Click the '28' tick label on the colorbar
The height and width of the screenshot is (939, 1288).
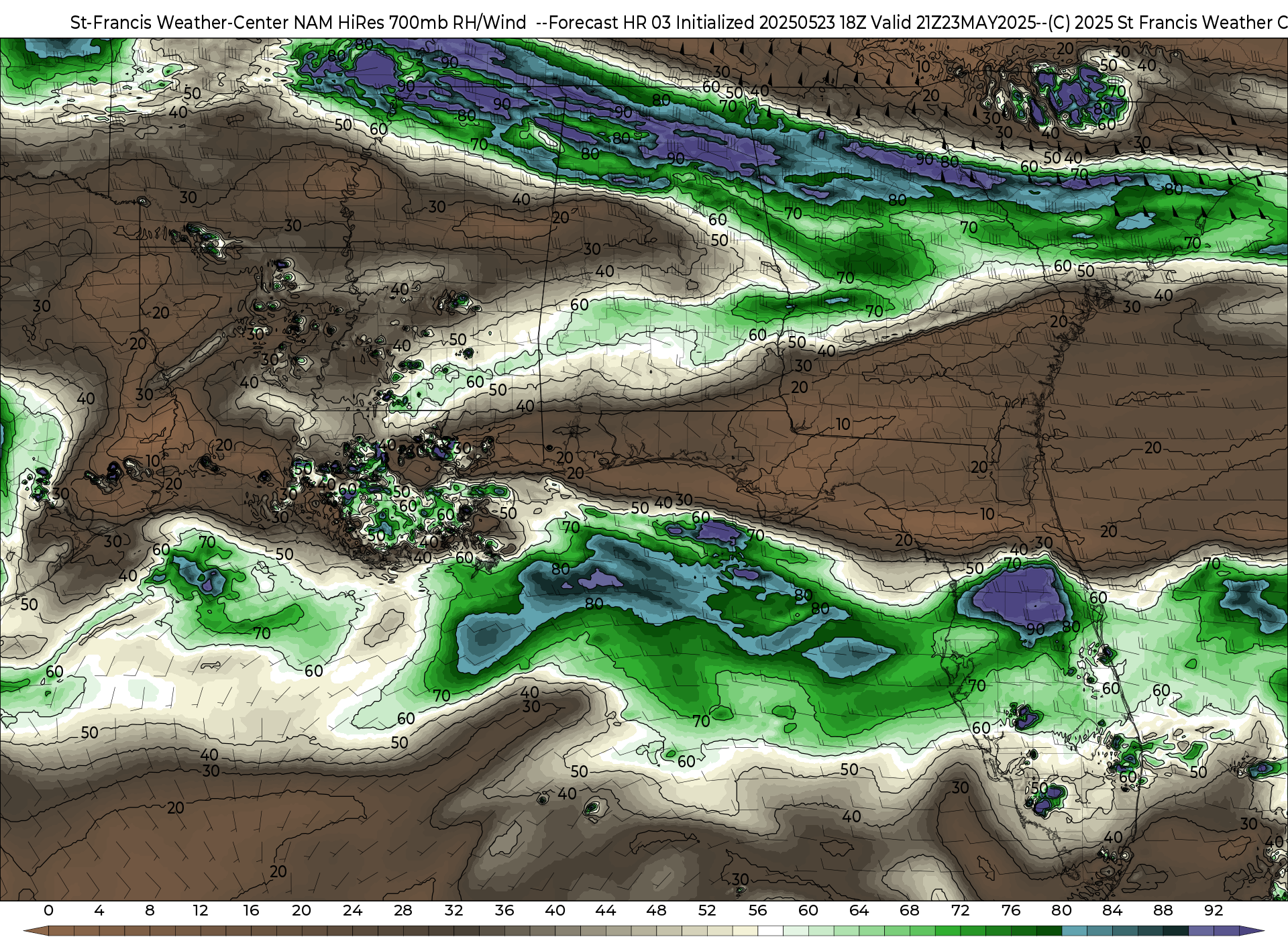tap(403, 910)
